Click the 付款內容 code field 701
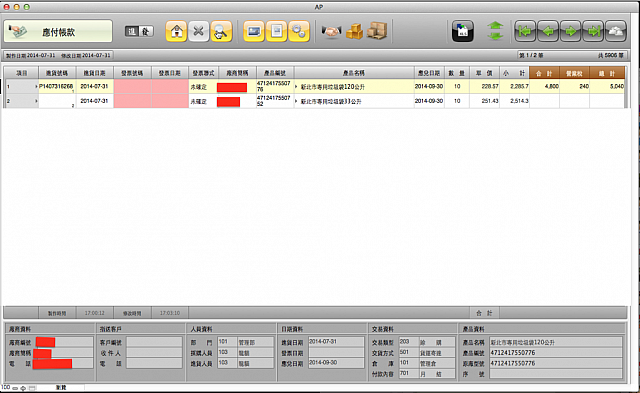 tap(408, 373)
